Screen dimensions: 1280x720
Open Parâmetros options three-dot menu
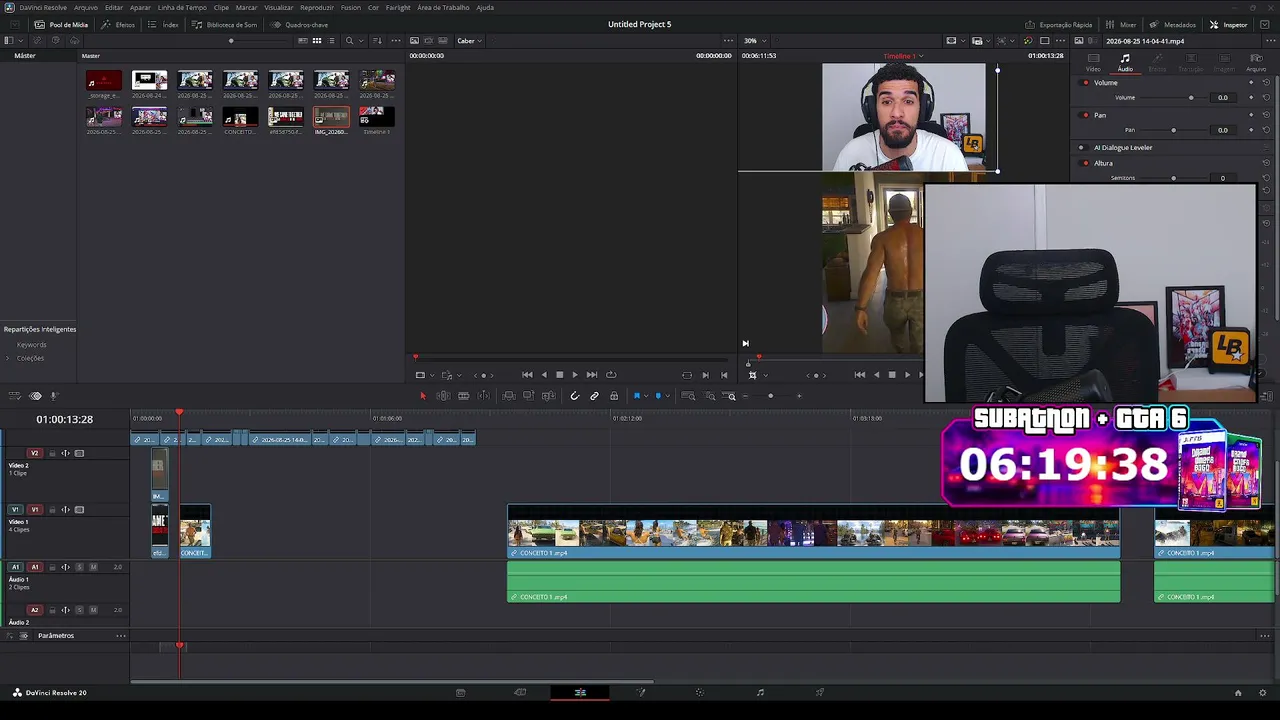pos(121,636)
